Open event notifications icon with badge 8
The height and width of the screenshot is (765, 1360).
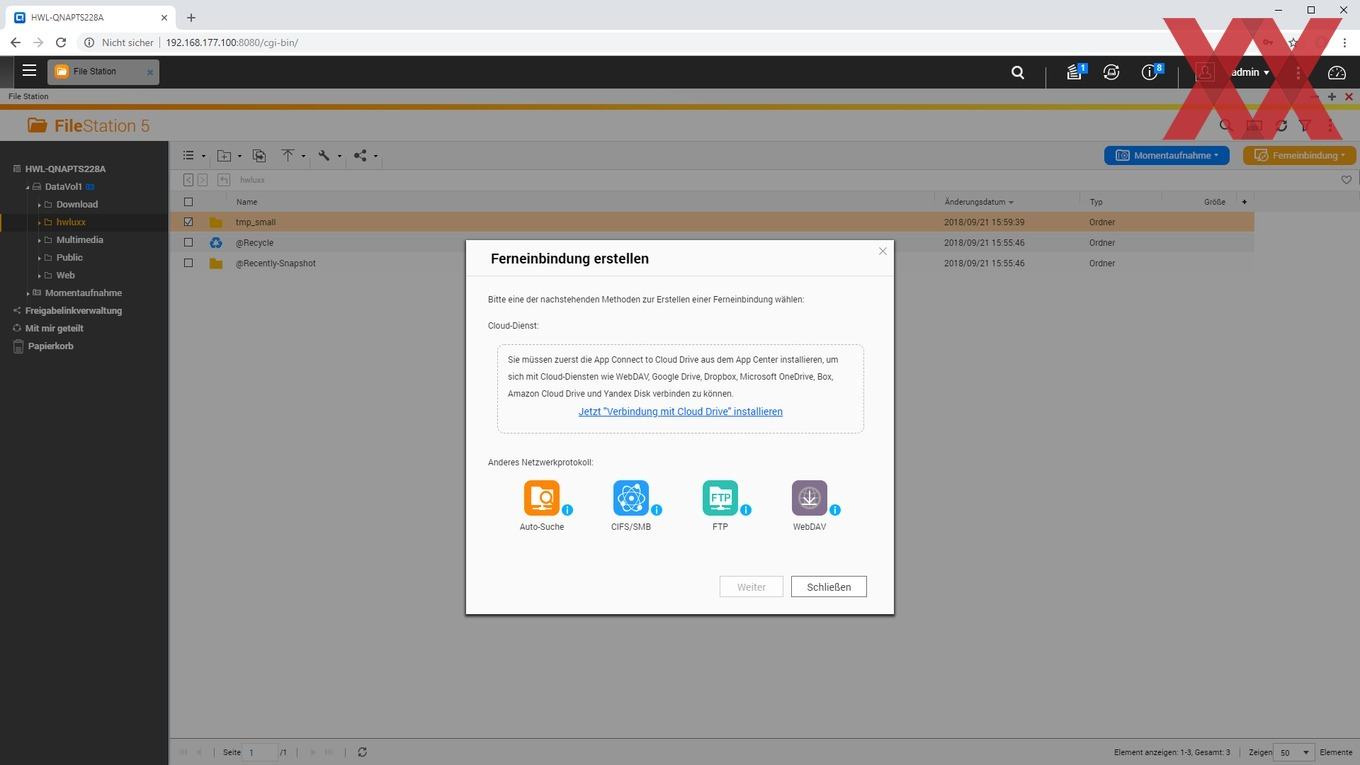[x=1151, y=72]
